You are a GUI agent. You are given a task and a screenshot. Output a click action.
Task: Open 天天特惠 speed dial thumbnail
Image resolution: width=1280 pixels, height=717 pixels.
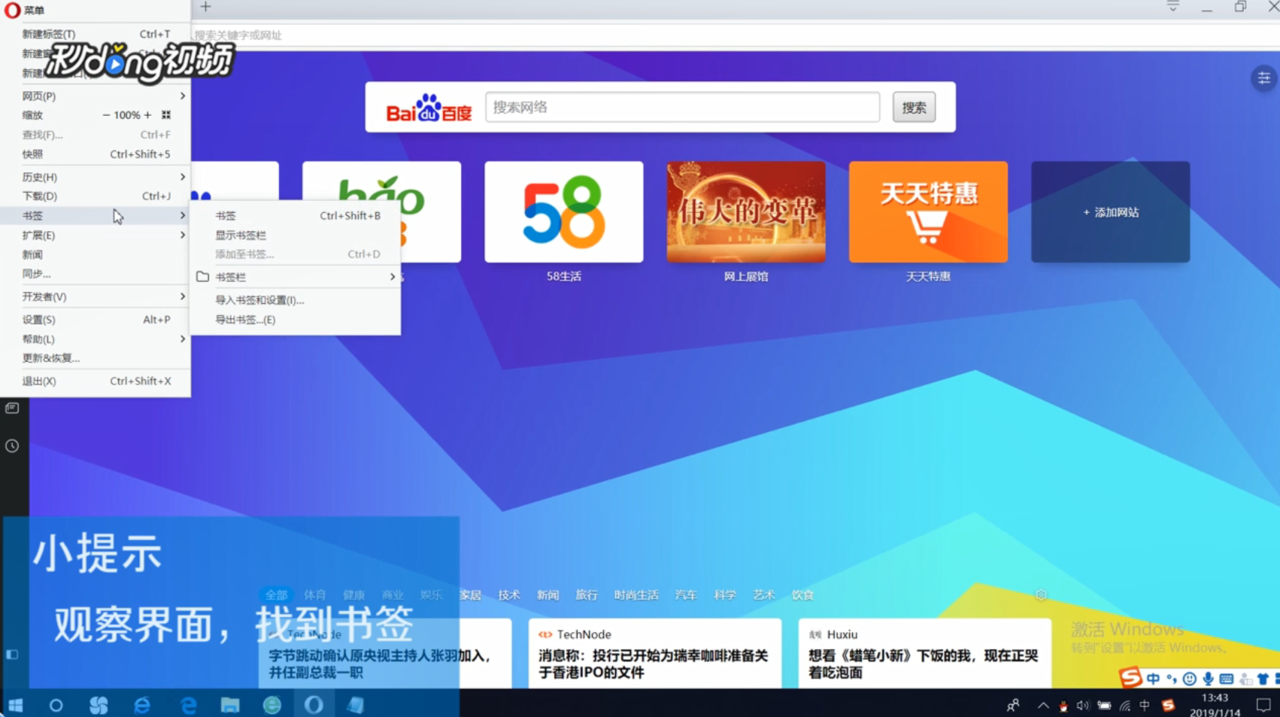(928, 212)
